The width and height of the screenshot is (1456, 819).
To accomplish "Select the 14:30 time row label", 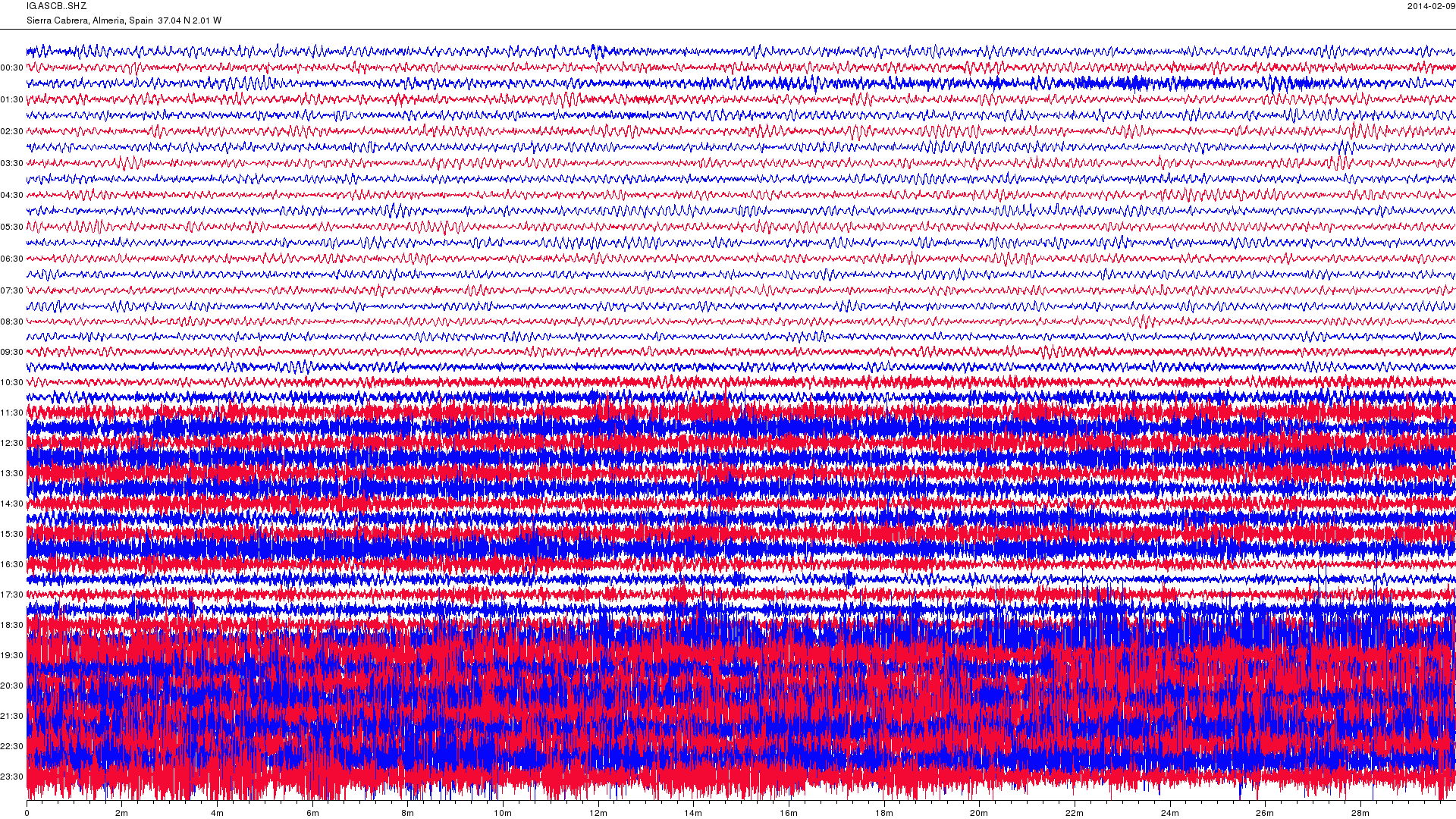I will pos(12,504).
